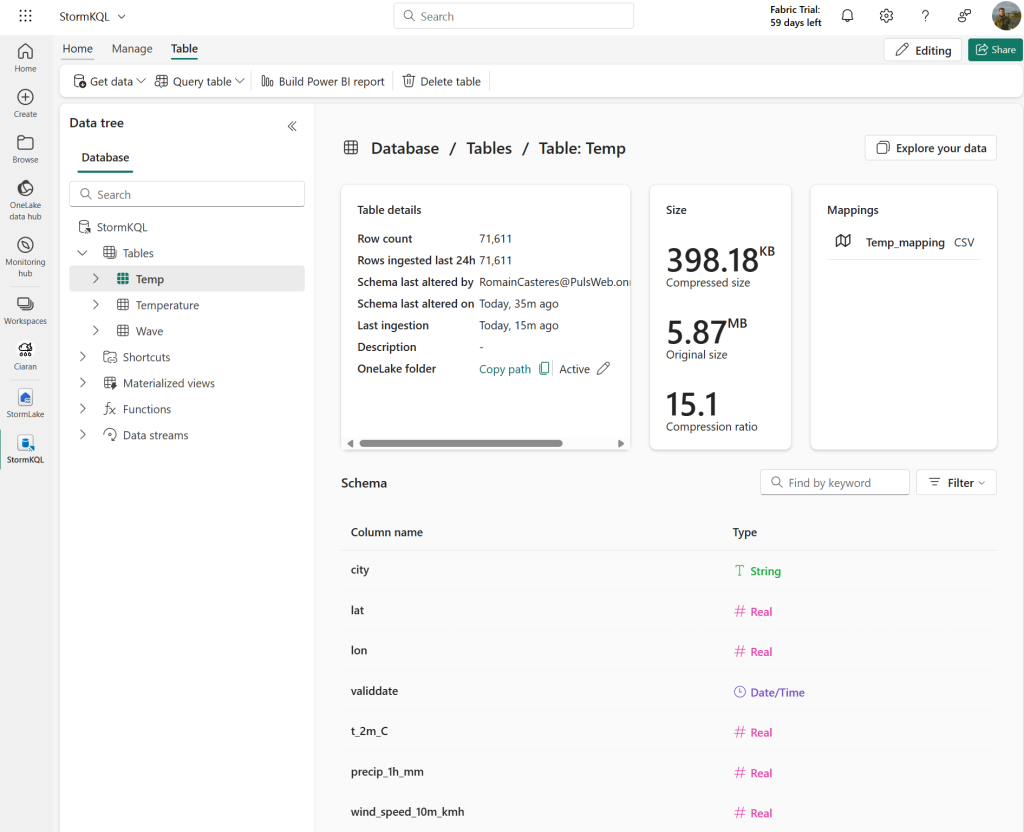Expand the Wave table node

pyautogui.click(x=95, y=331)
